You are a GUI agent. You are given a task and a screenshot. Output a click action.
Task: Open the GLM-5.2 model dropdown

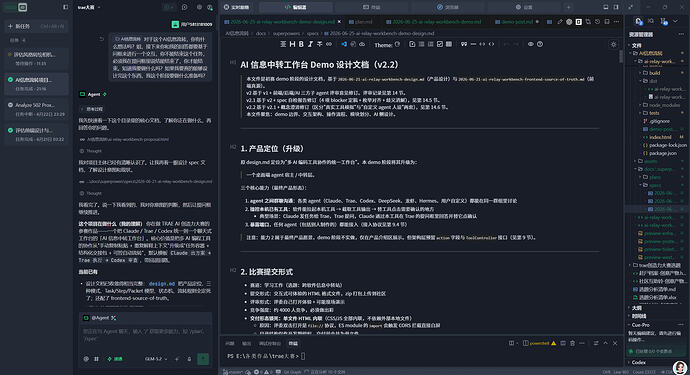156,359
